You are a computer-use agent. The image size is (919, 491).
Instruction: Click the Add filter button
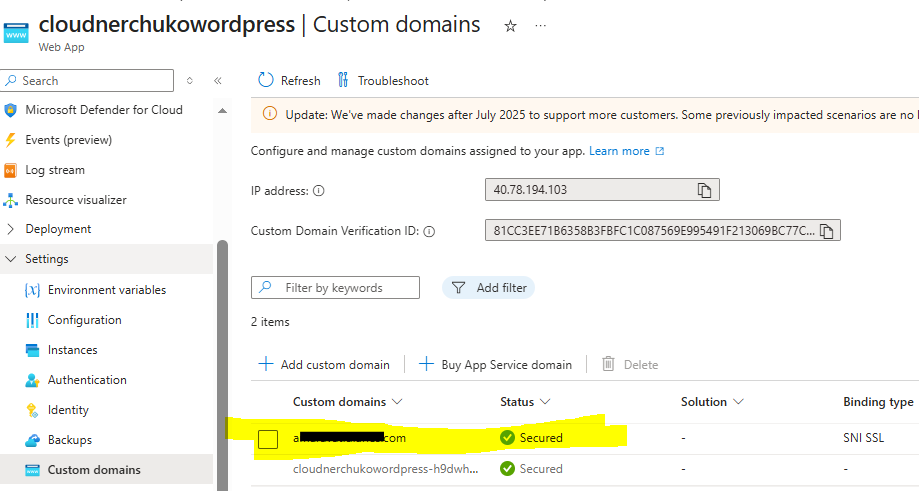point(488,288)
